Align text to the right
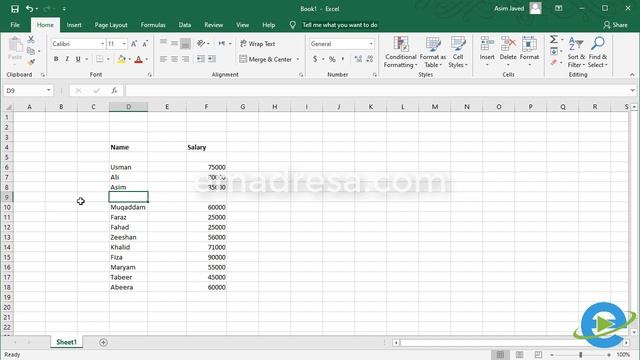 click(x=185, y=59)
